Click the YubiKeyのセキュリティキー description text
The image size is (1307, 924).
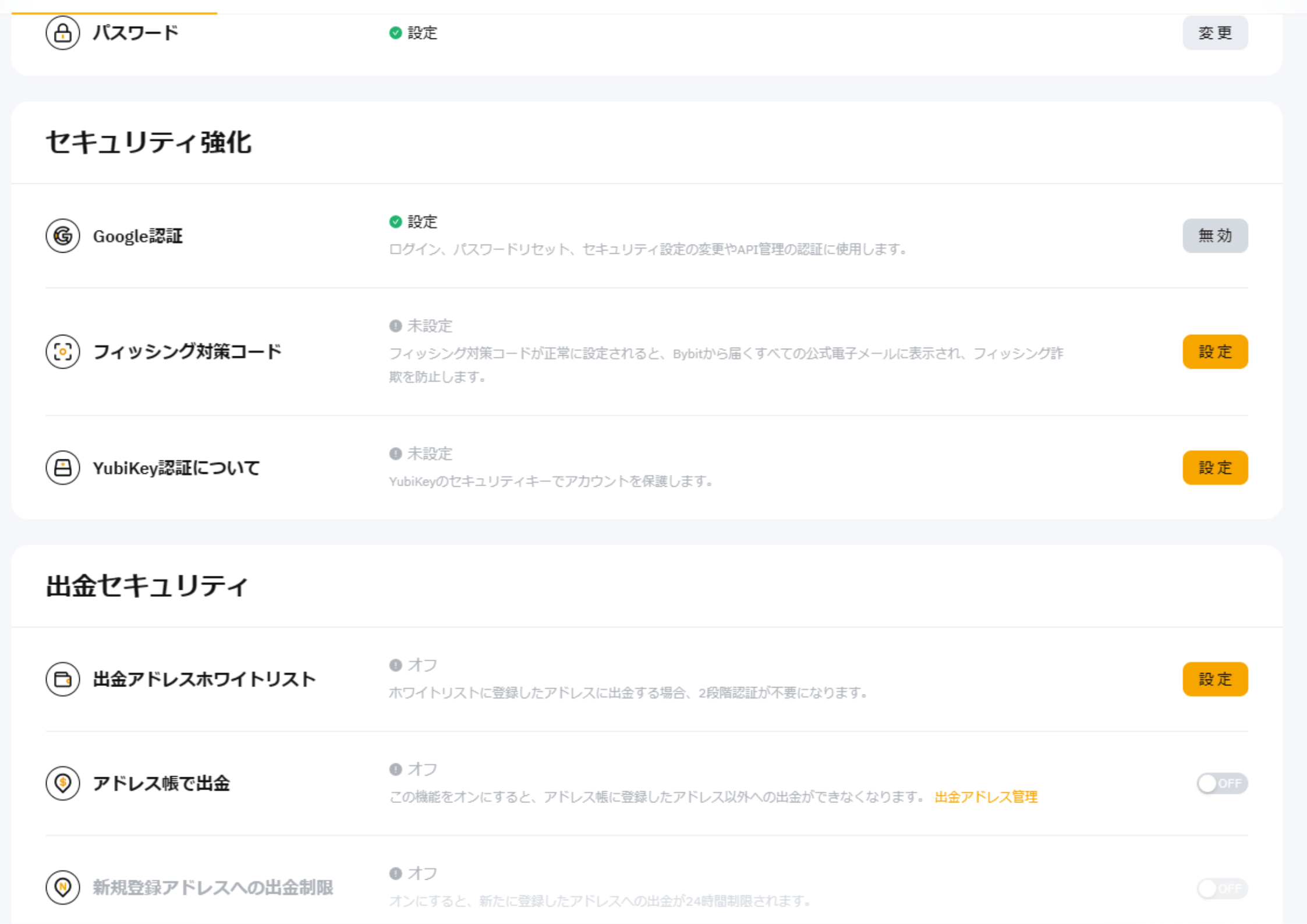pos(551,482)
